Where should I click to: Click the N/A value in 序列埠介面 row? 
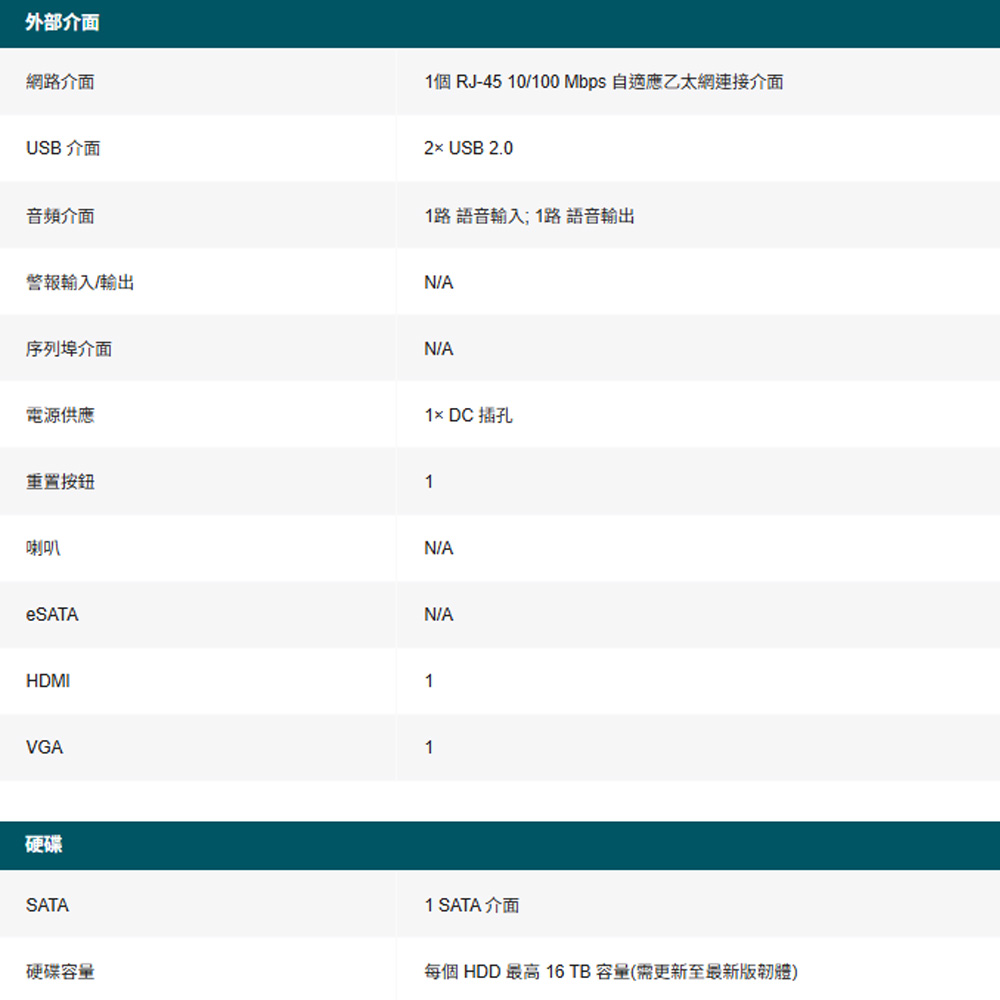pyautogui.click(x=438, y=349)
